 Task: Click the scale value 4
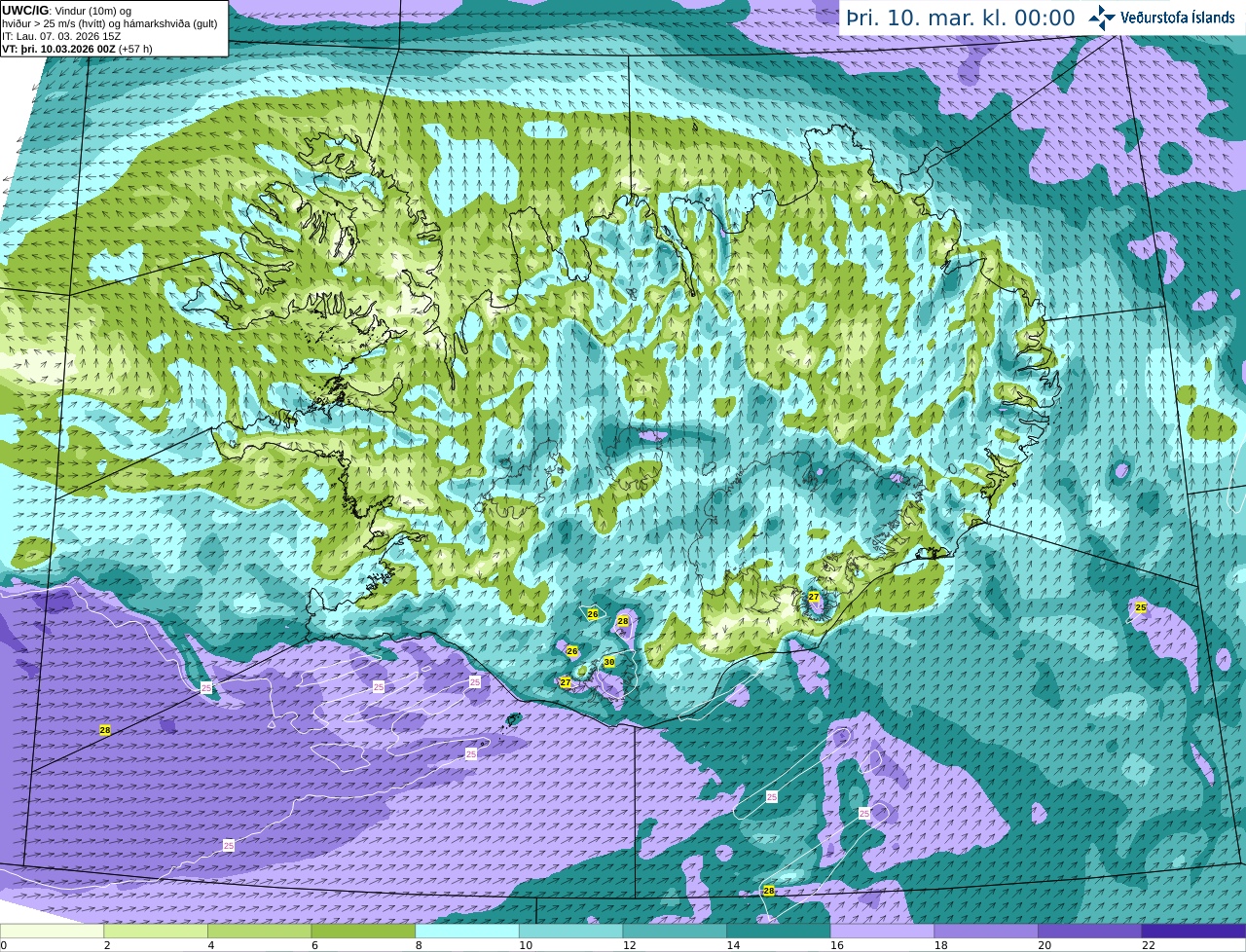pos(210,945)
